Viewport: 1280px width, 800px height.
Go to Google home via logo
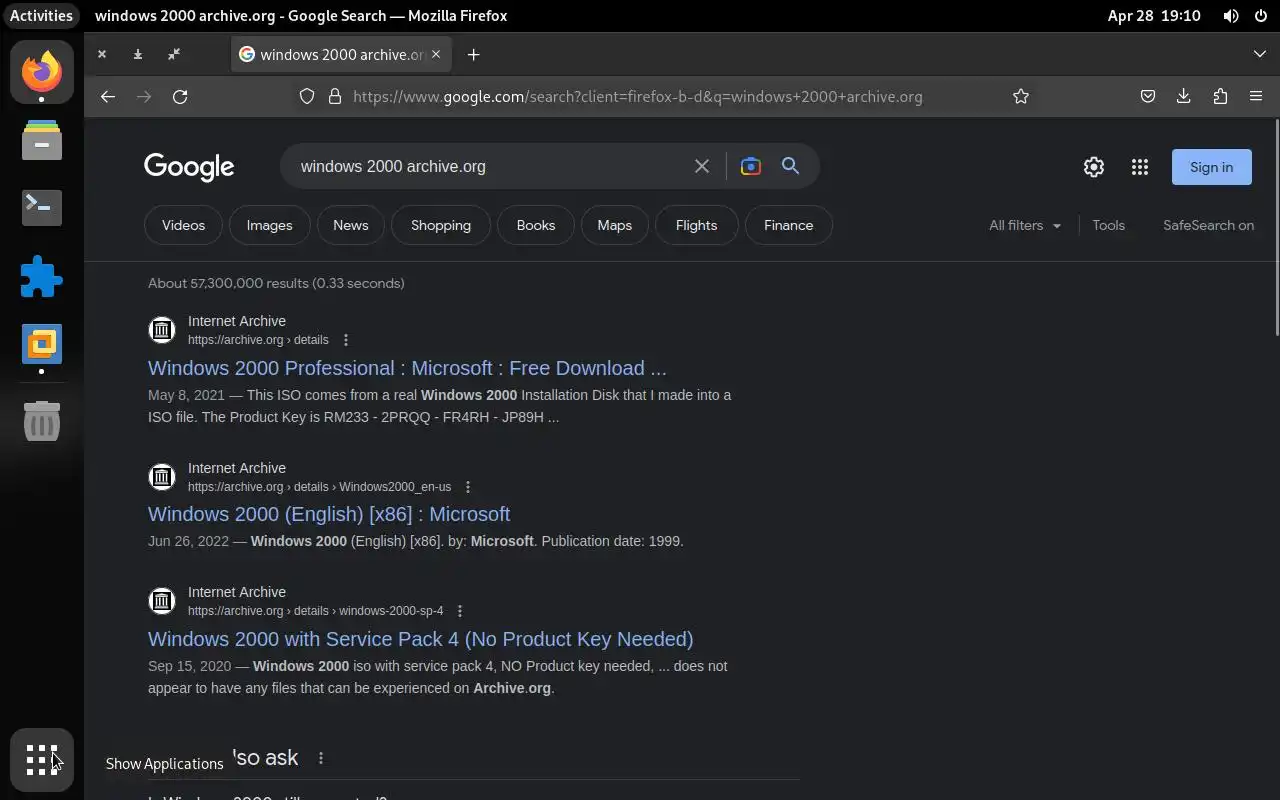pos(189,167)
